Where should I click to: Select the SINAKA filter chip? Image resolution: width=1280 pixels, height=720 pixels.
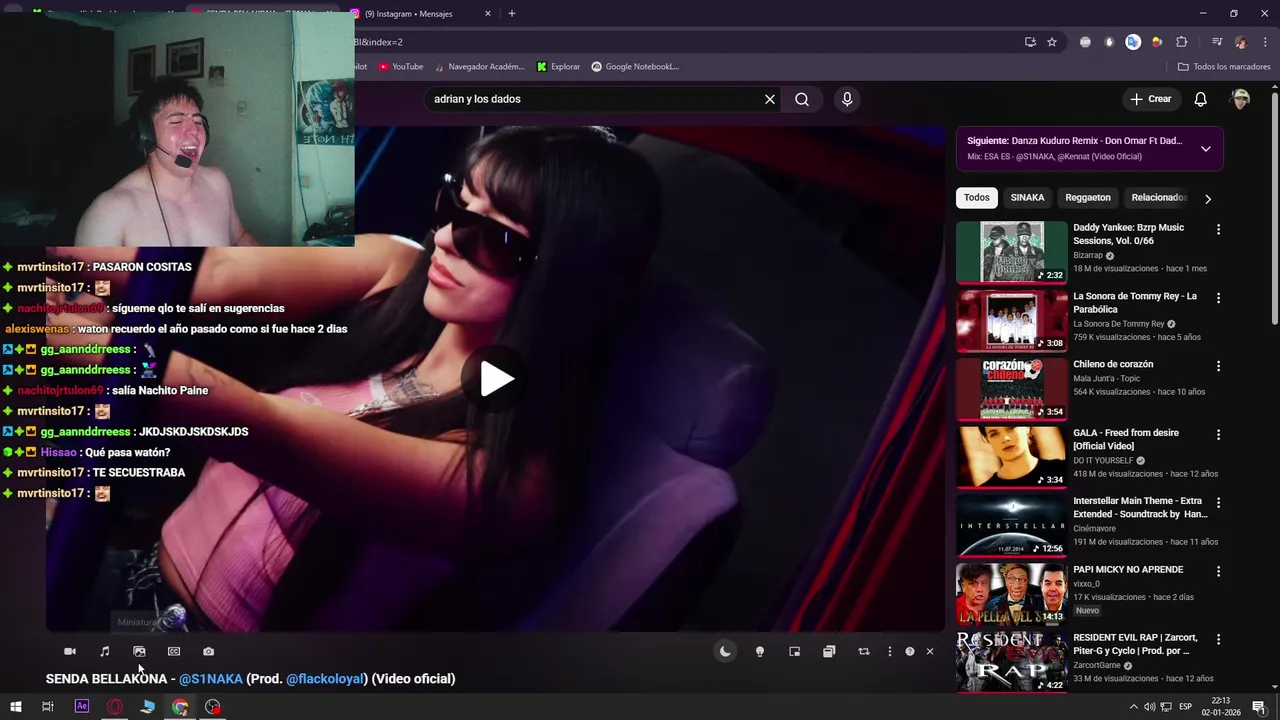(1027, 198)
